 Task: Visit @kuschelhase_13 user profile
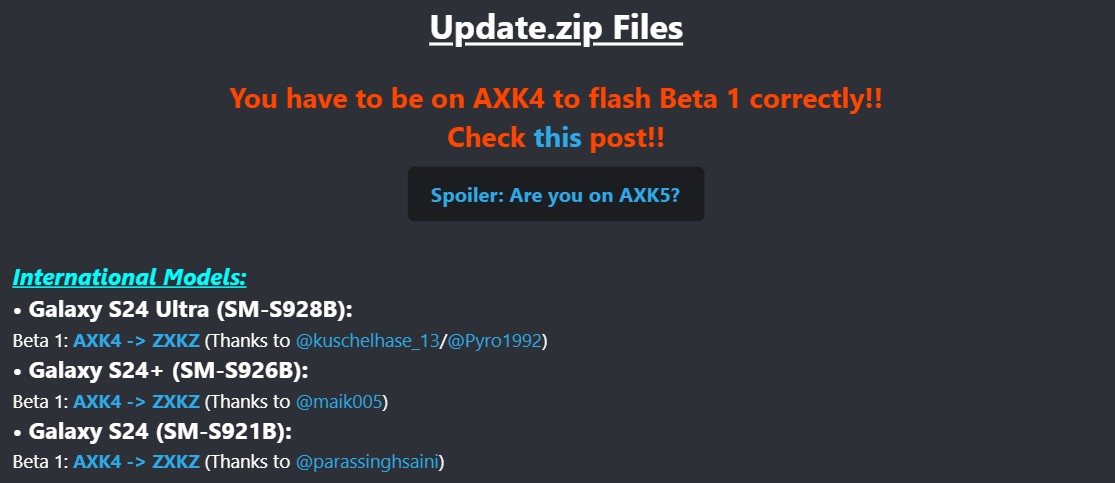tap(367, 341)
